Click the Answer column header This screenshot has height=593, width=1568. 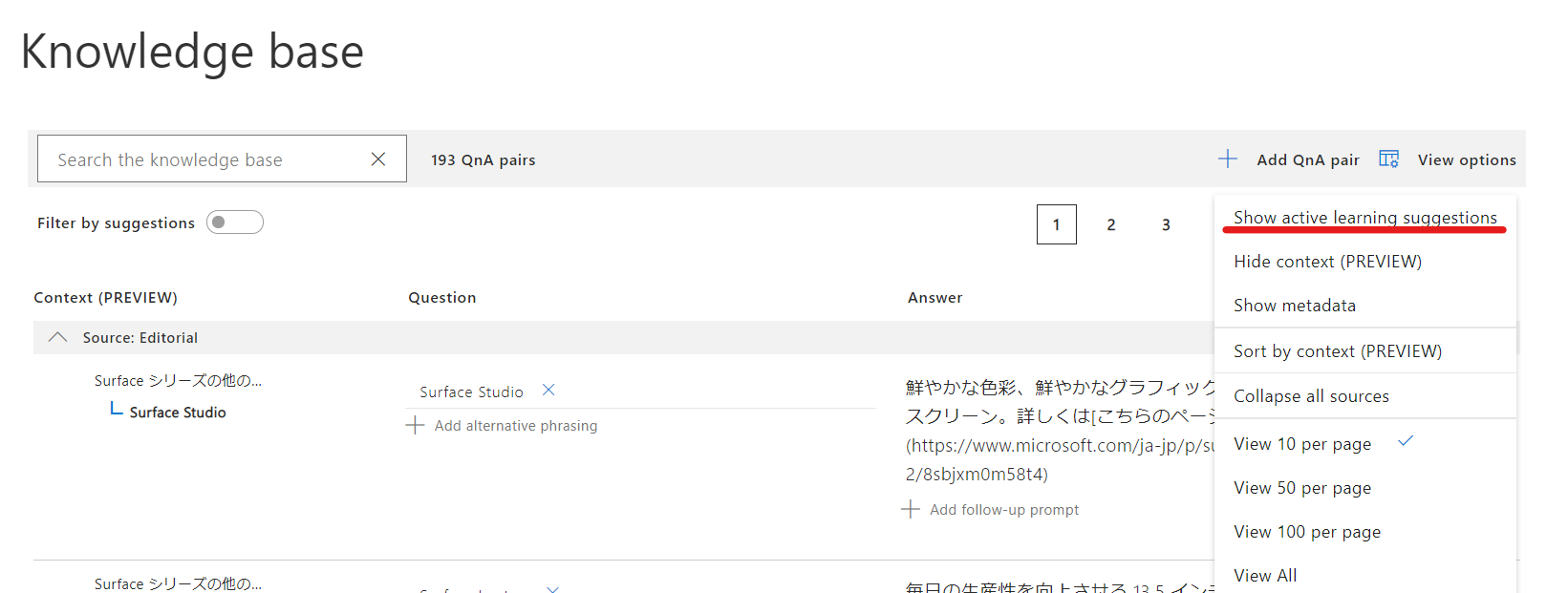pyautogui.click(x=934, y=297)
